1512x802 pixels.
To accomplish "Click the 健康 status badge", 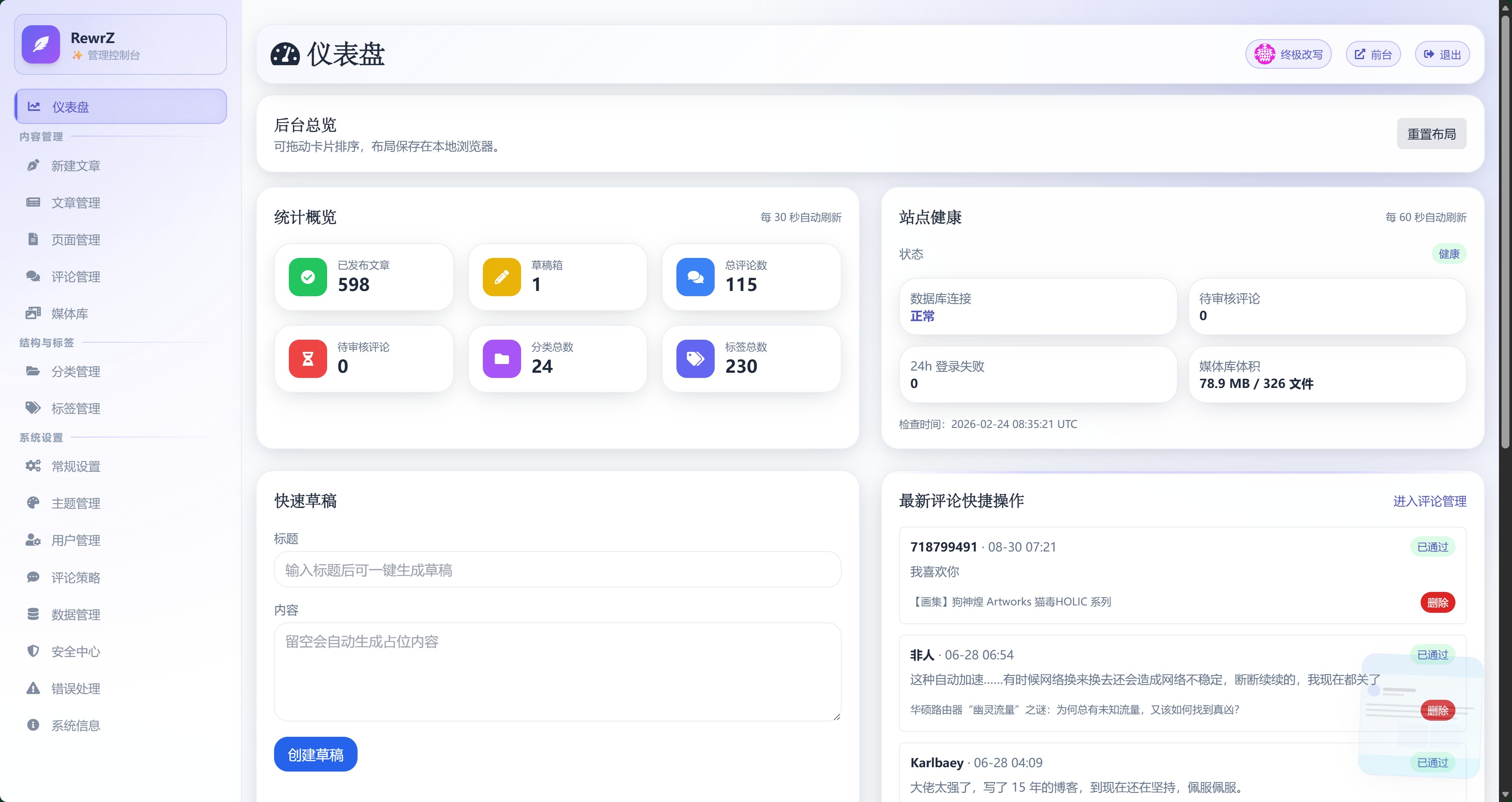I will (x=1448, y=254).
